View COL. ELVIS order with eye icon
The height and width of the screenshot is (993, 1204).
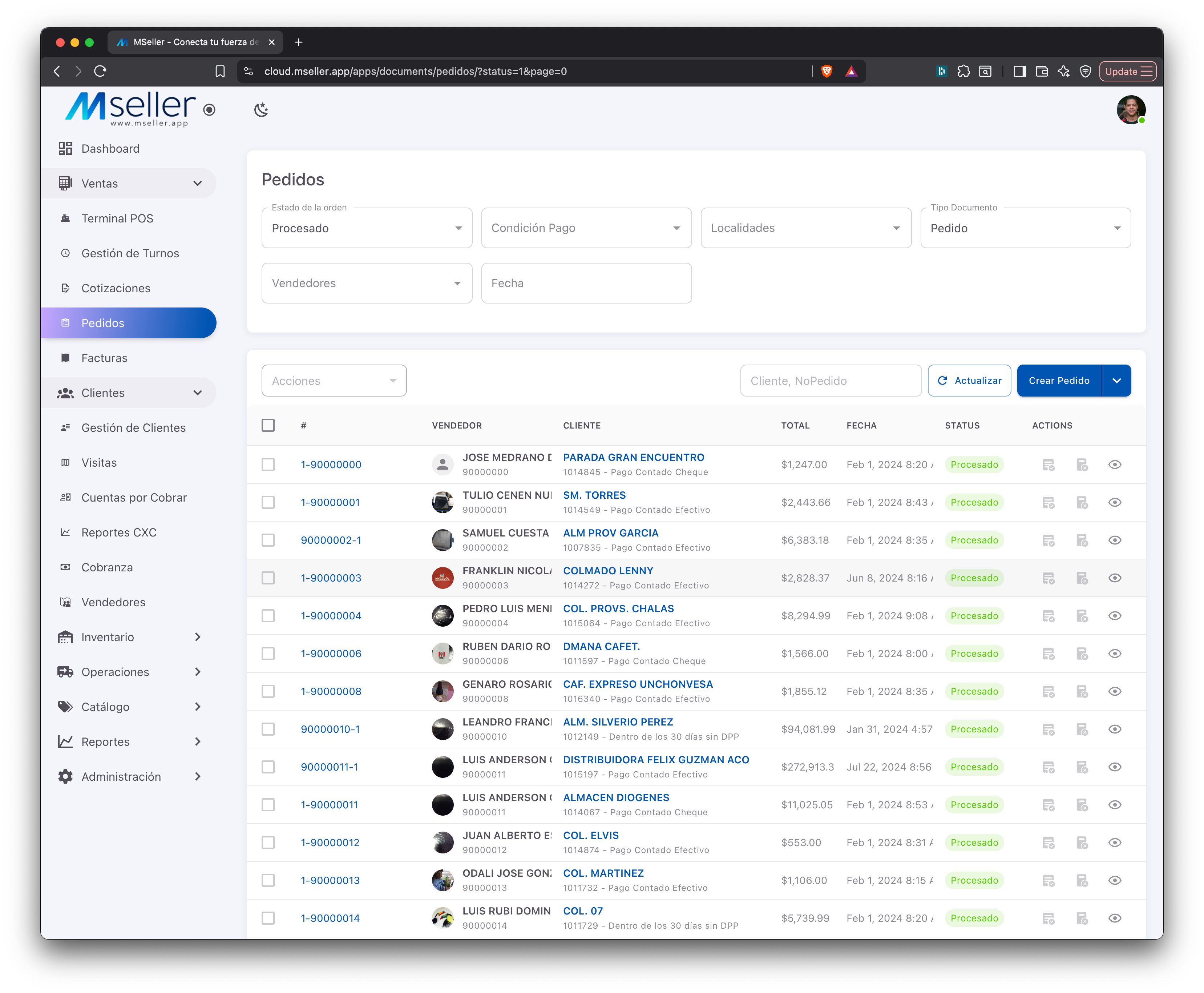tap(1114, 842)
